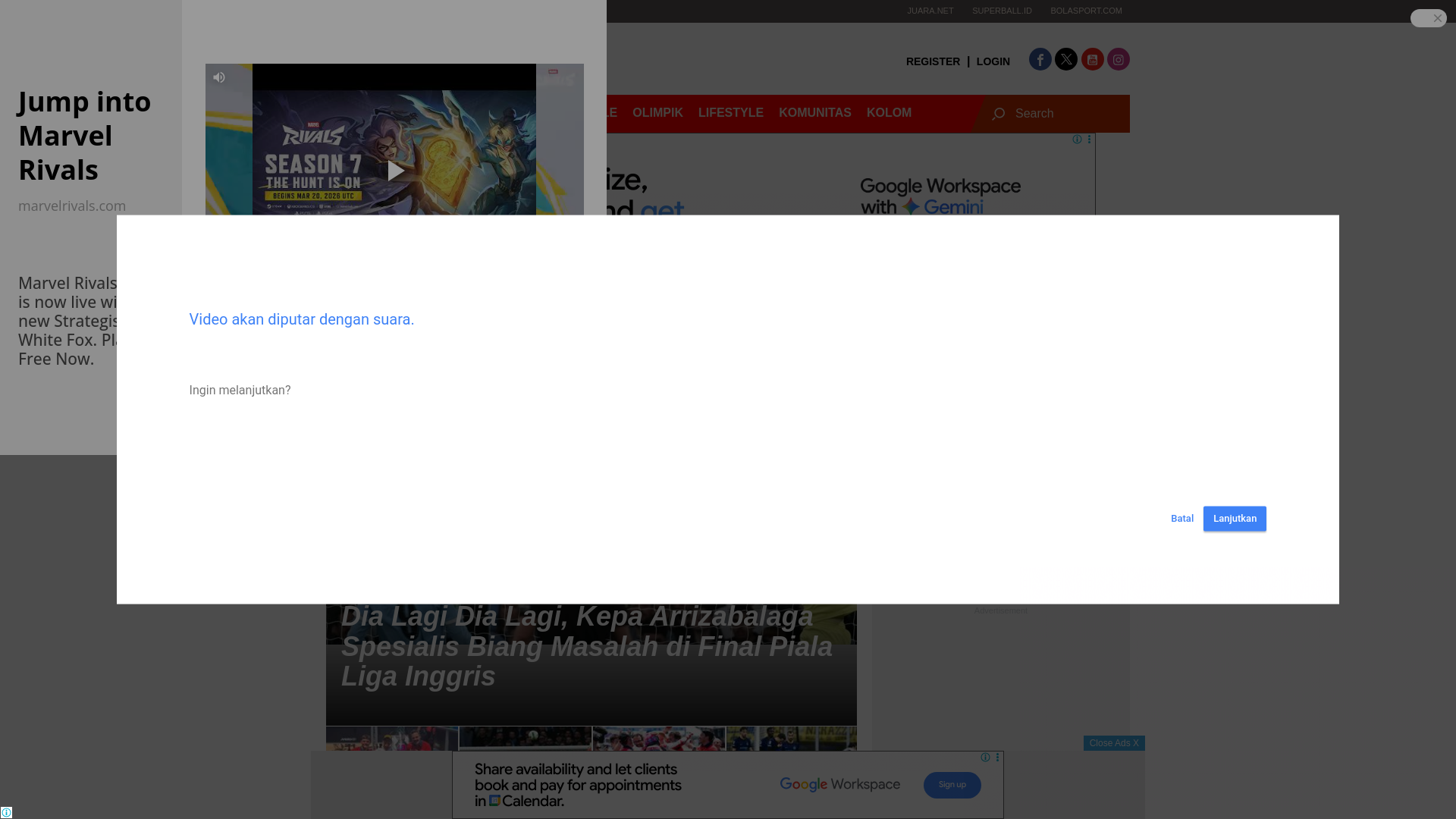Click the Close Ads X button
This screenshot has width=1456, height=819.
tap(1114, 743)
